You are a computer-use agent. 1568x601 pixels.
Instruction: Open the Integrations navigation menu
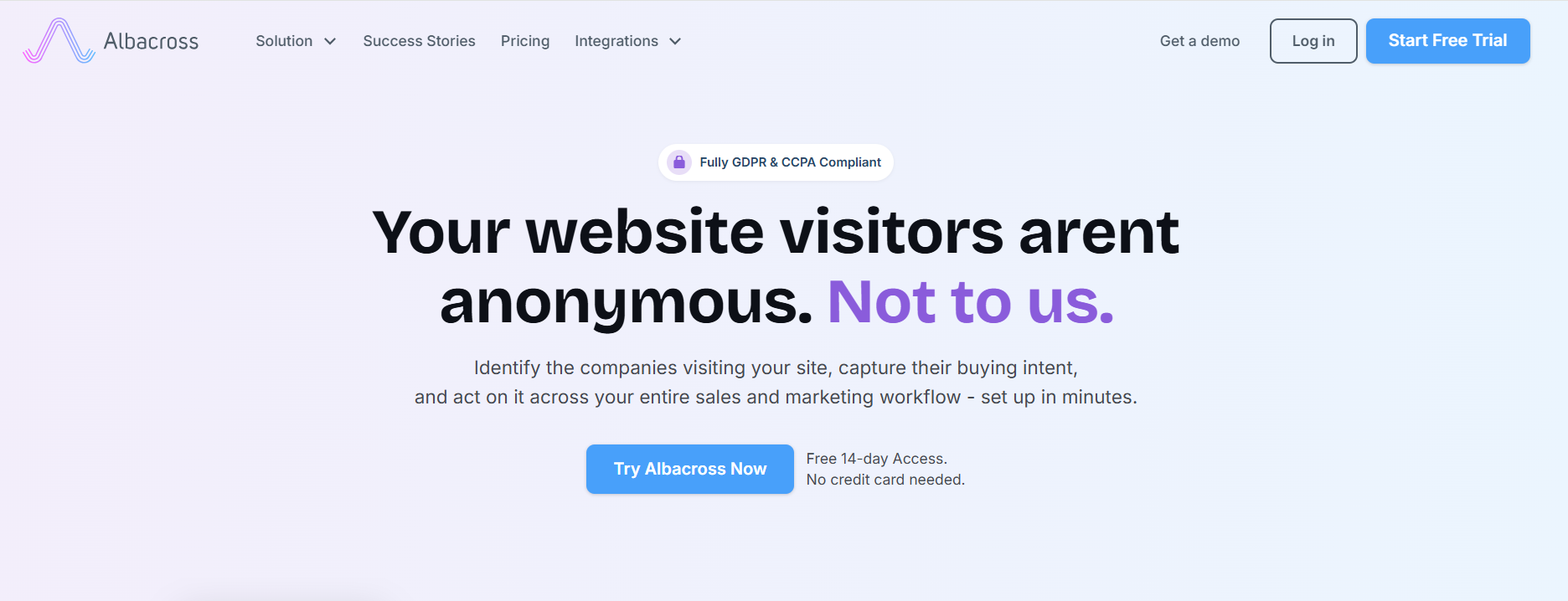tap(616, 40)
